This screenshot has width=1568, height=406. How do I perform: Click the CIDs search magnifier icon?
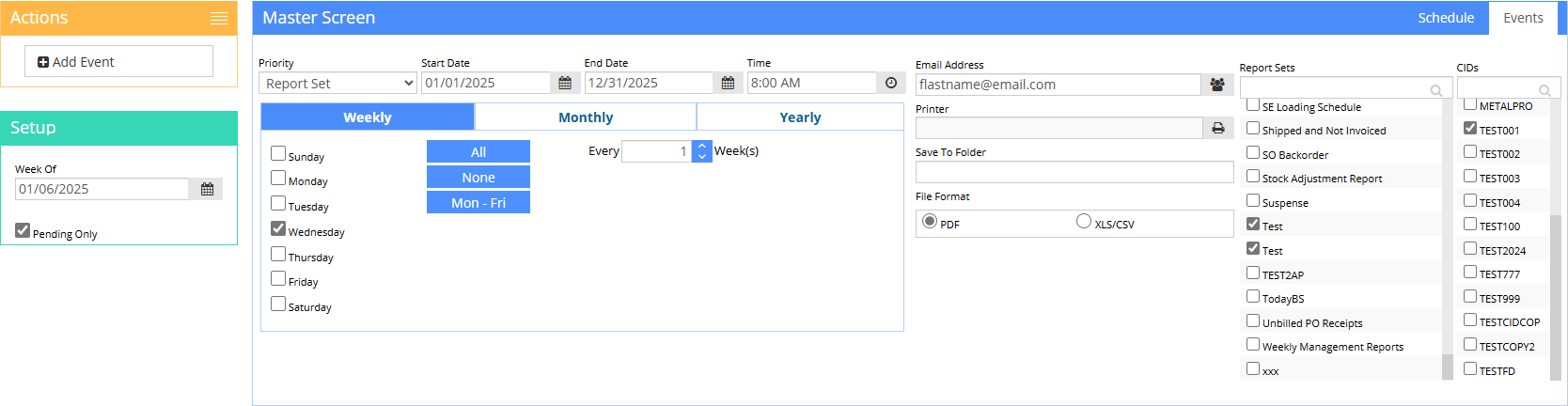(x=1544, y=90)
